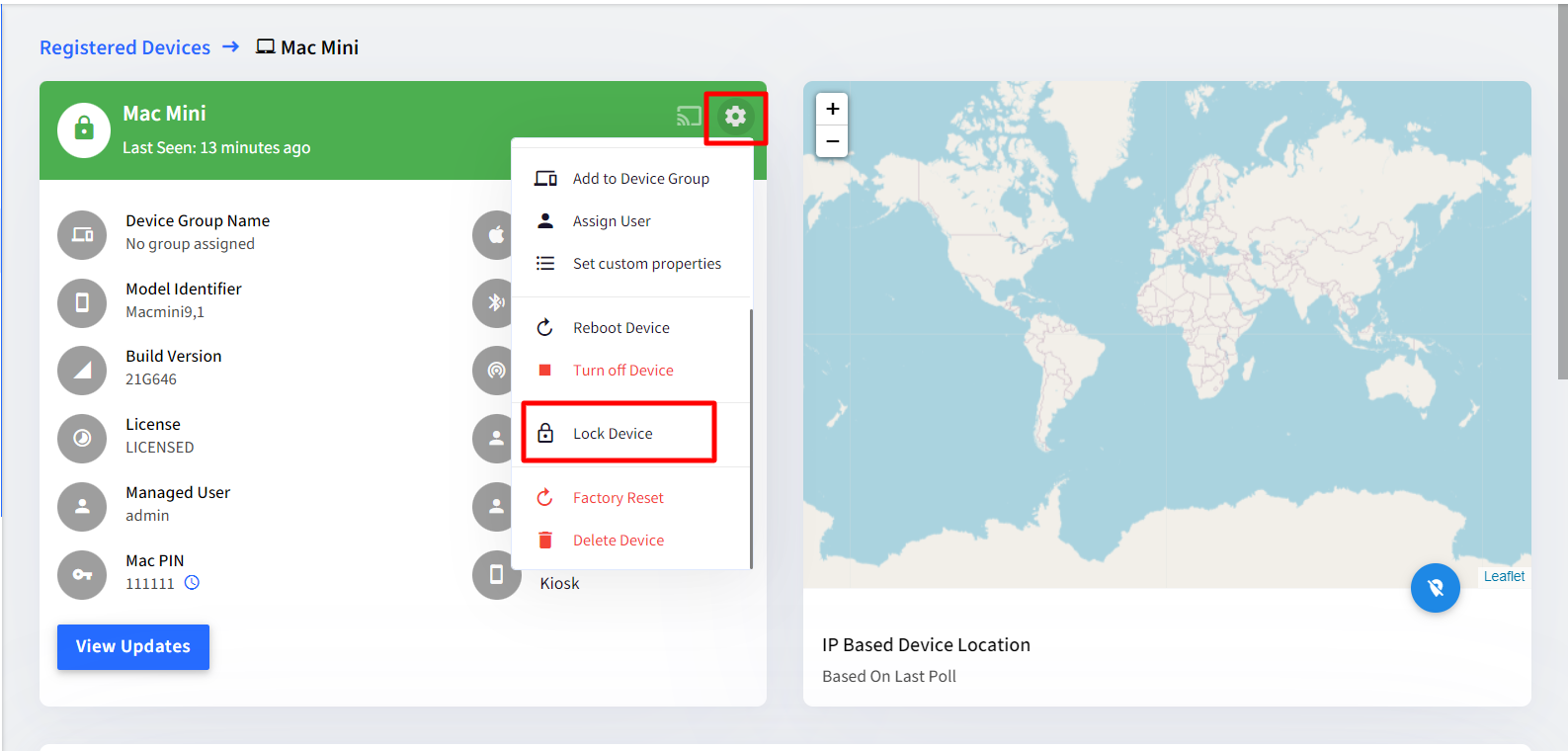Click the Mac Mini card title
The width and height of the screenshot is (1568, 751).
164,114
